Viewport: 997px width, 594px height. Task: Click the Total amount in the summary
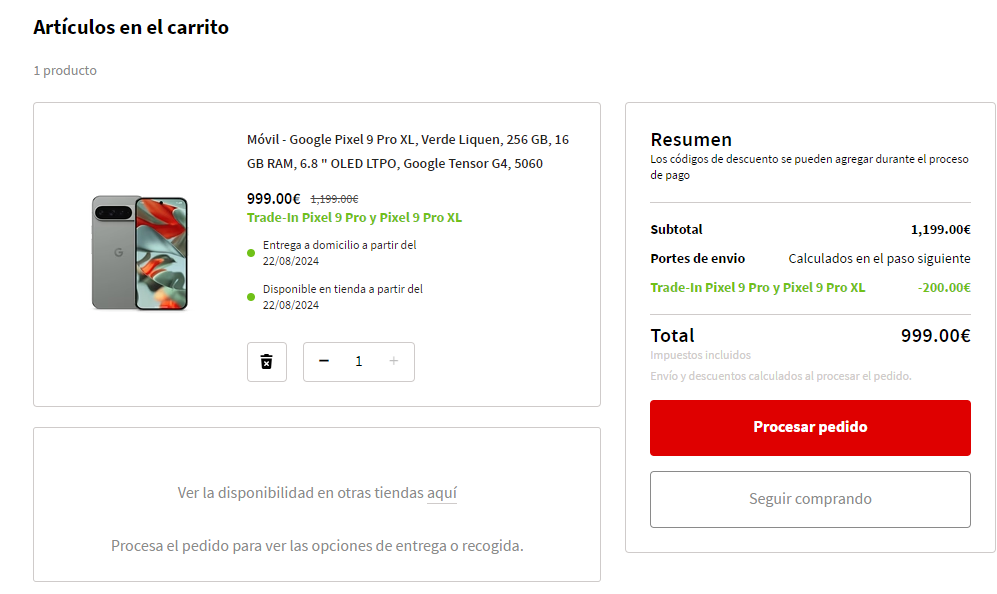point(935,336)
